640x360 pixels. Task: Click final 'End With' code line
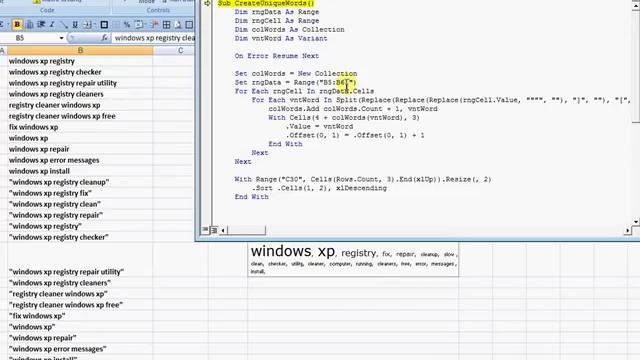[x=251, y=197]
